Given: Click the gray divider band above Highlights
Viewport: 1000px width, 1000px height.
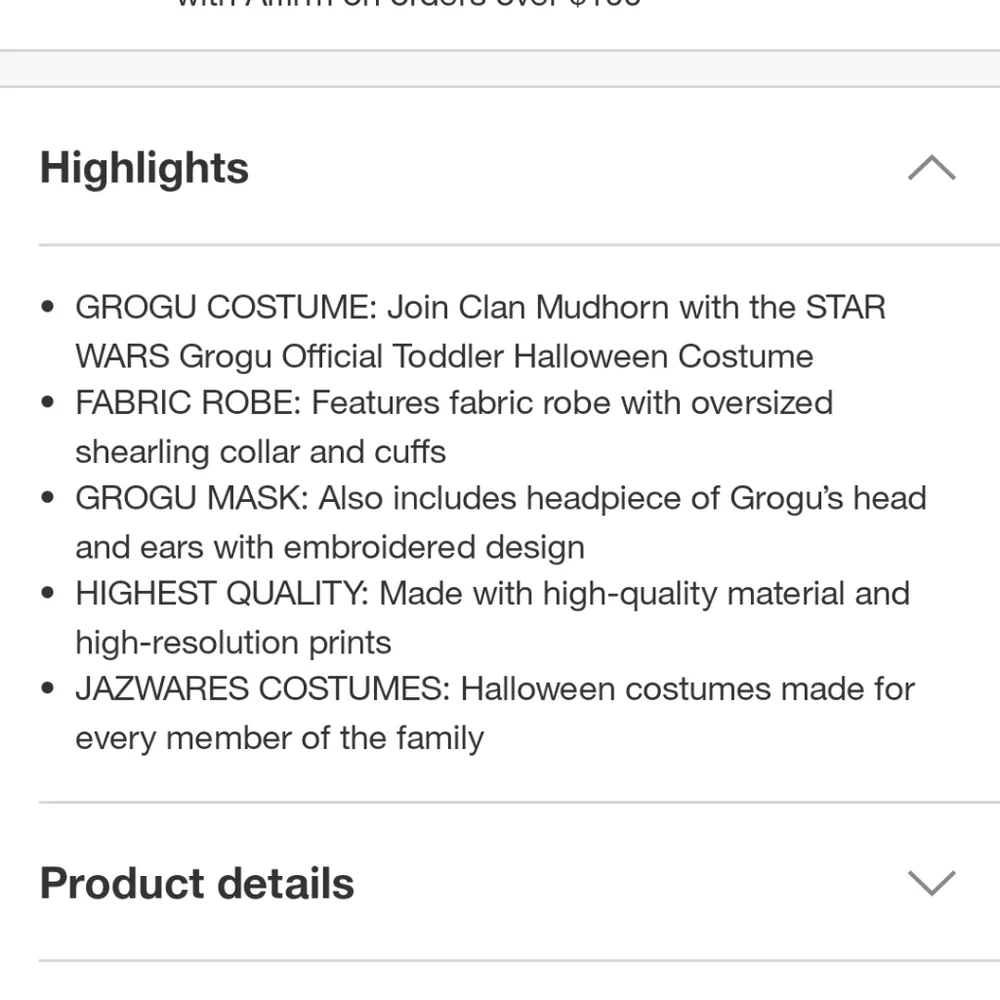Looking at the screenshot, I should (500, 68).
